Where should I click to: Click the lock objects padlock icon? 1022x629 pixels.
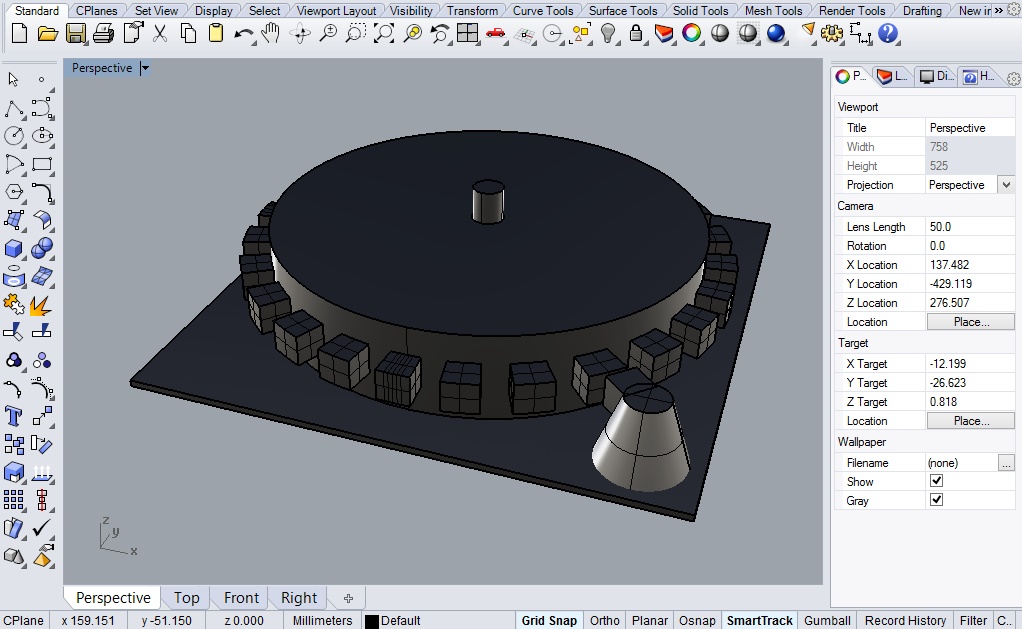(636, 33)
